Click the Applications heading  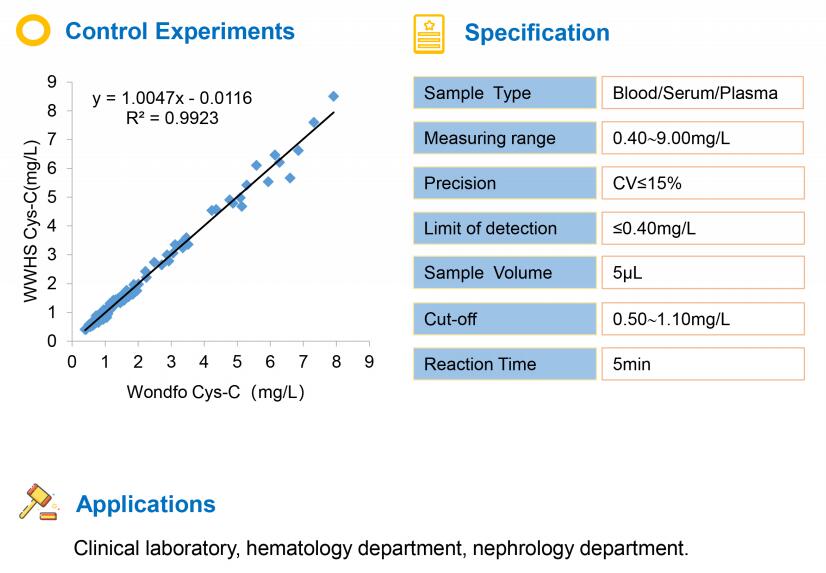point(146,504)
